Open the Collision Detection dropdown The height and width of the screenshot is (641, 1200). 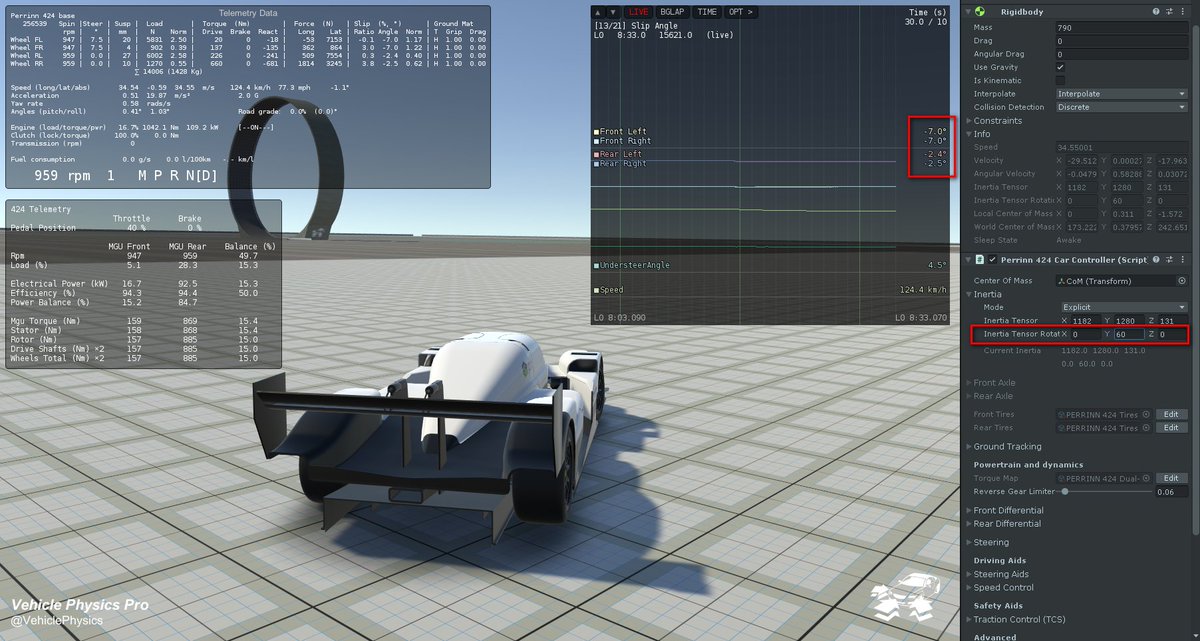click(1123, 107)
